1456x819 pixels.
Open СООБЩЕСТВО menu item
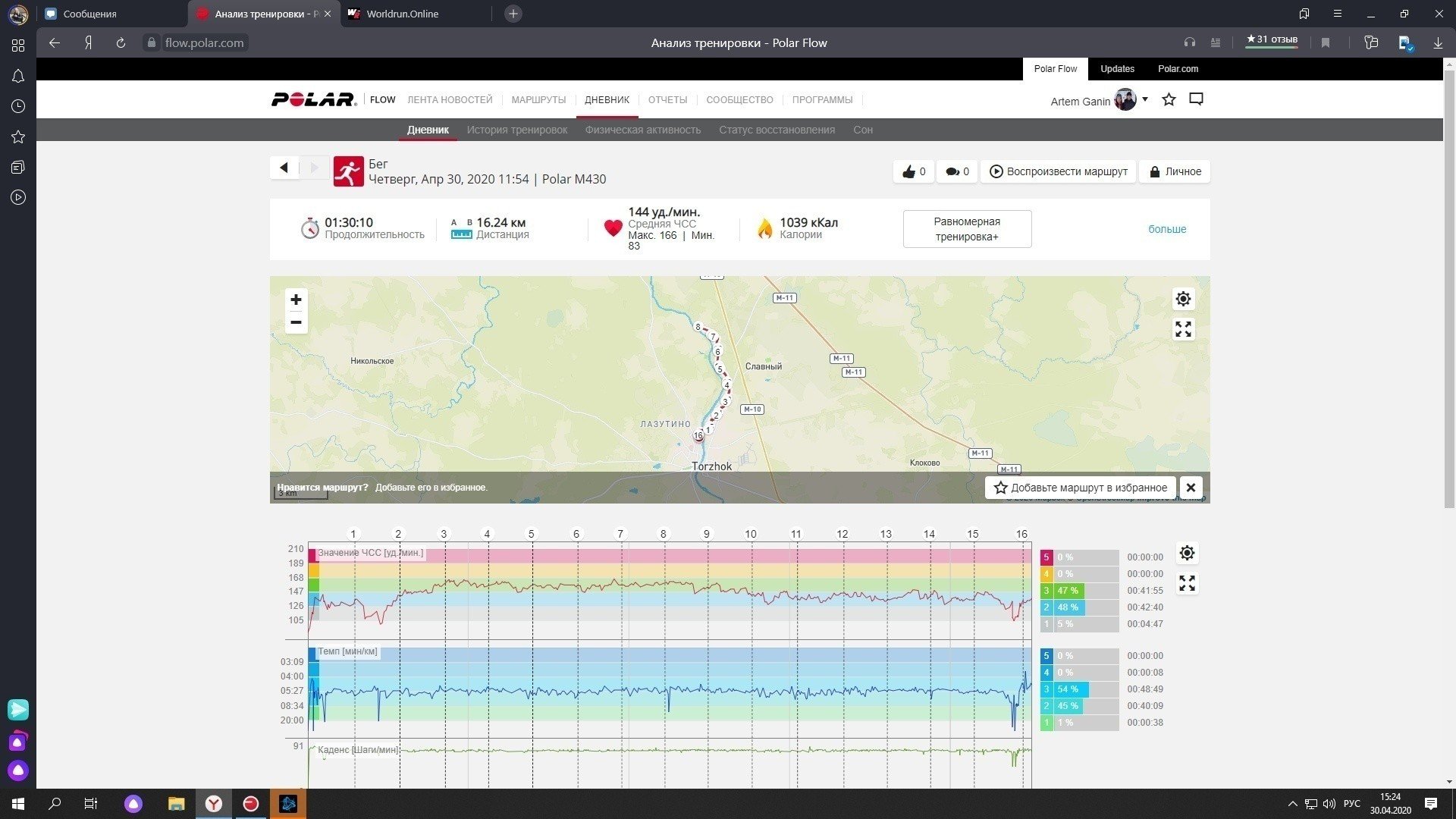739,100
